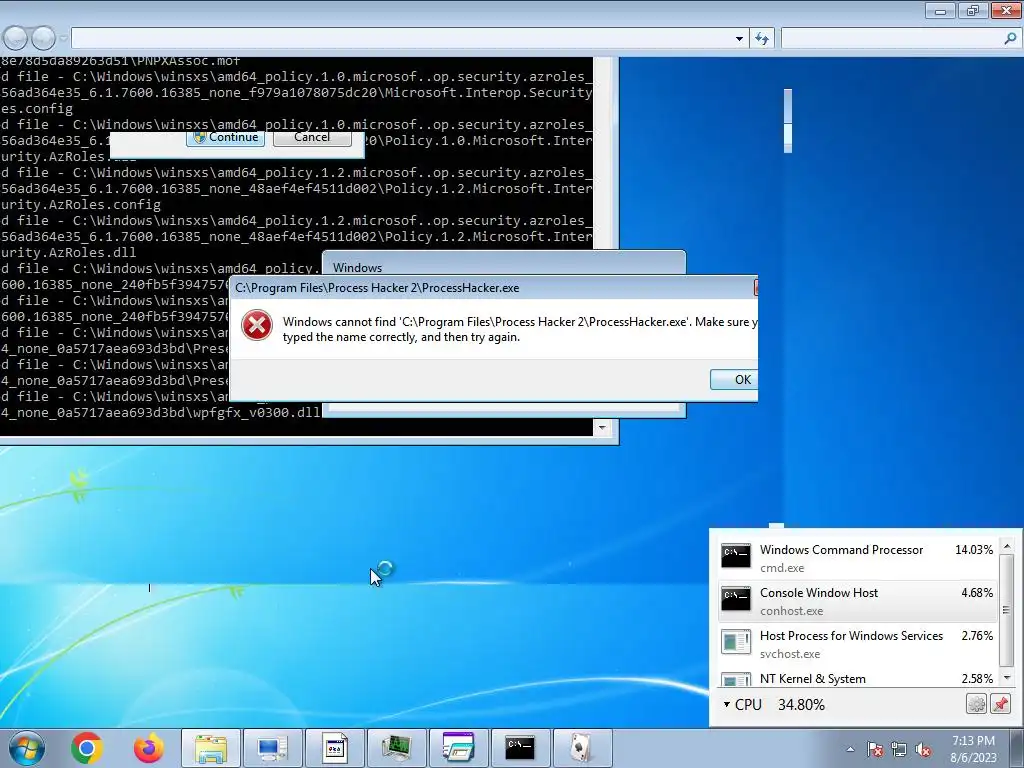Open the recent pages dropdown beside navigation buttons
The height and width of the screenshot is (768, 1024).
63,38
